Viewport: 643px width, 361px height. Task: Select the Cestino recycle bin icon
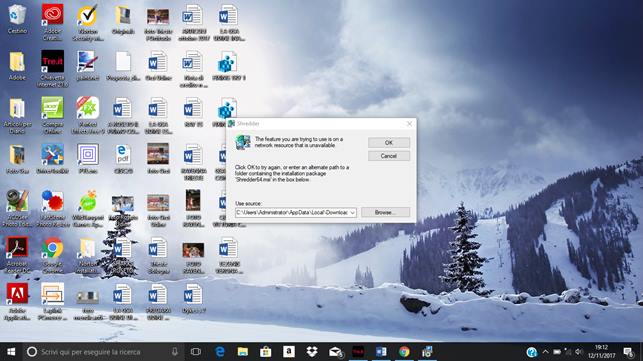pos(17,19)
